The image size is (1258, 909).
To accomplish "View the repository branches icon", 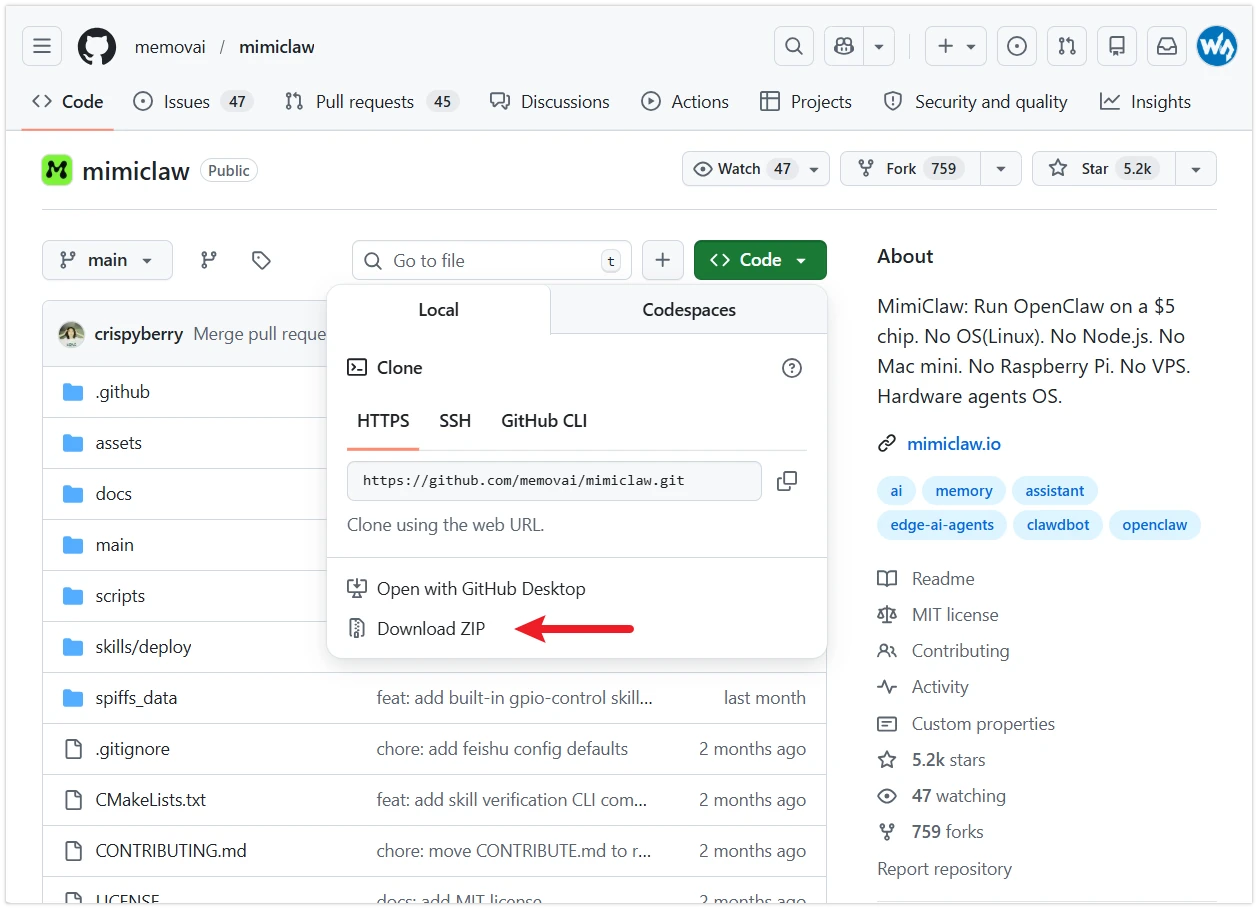I will 208,260.
